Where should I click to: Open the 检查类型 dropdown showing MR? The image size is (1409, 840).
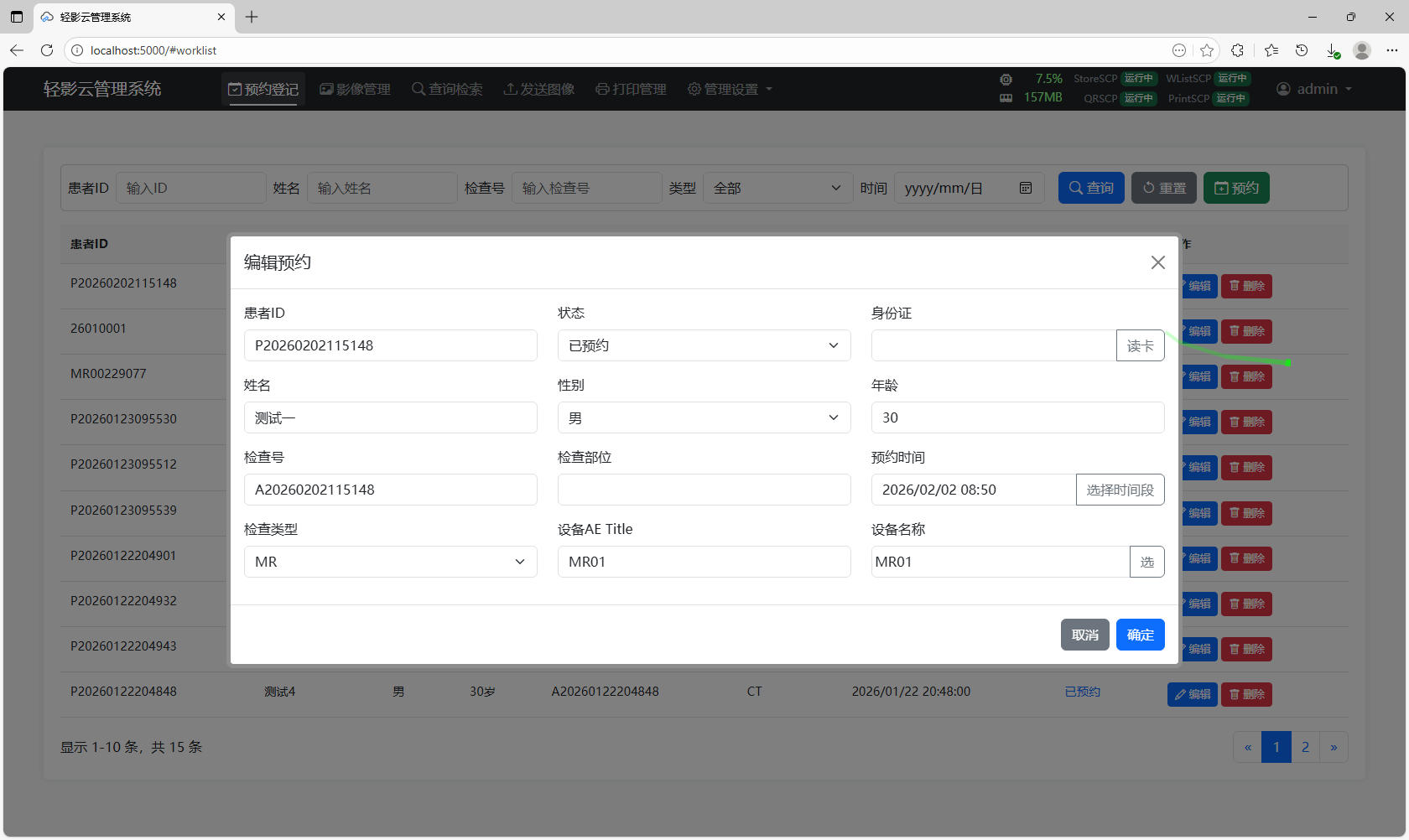[390, 562]
